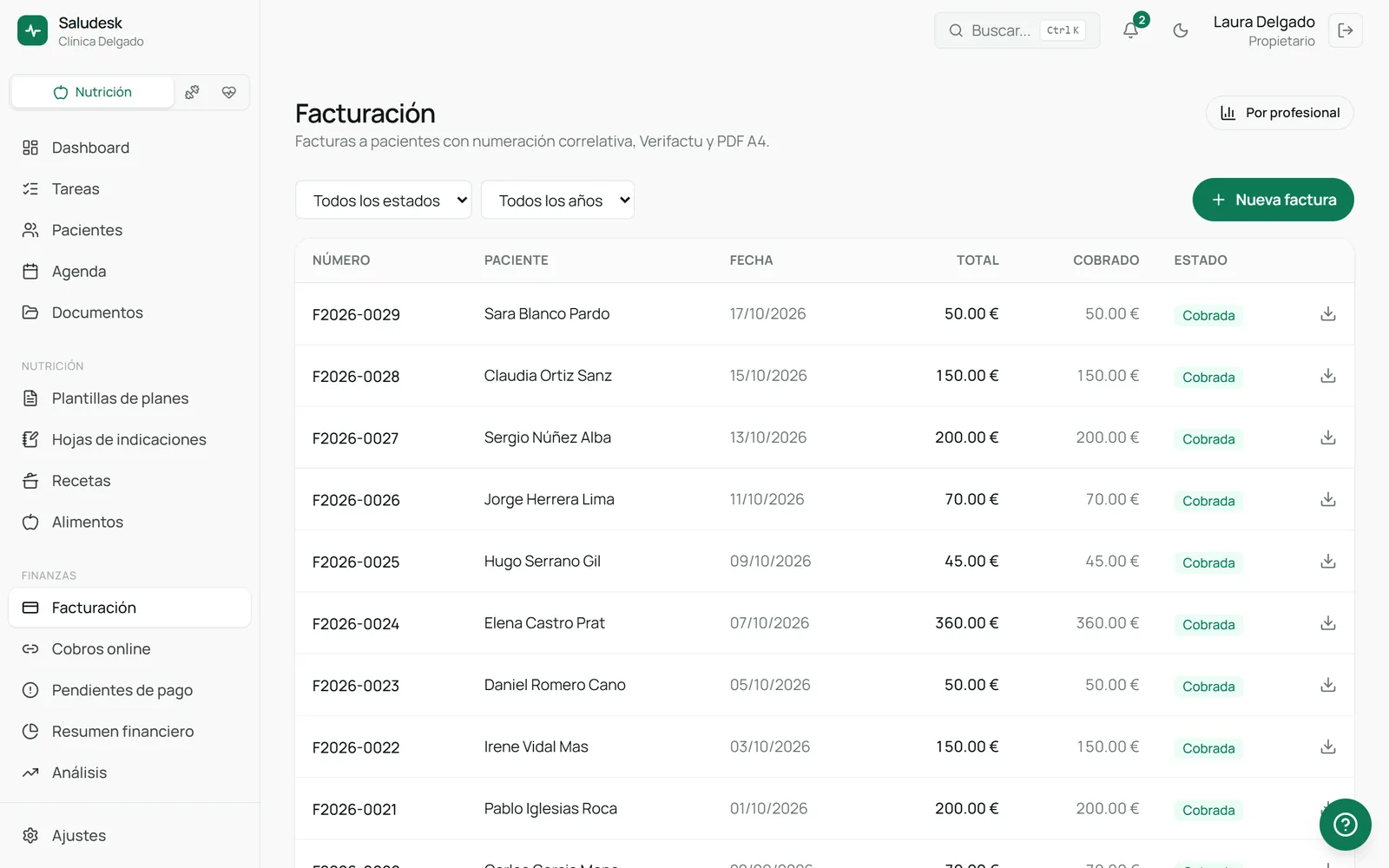Click patient name Sara Blanco Pardo

pyautogui.click(x=547, y=314)
